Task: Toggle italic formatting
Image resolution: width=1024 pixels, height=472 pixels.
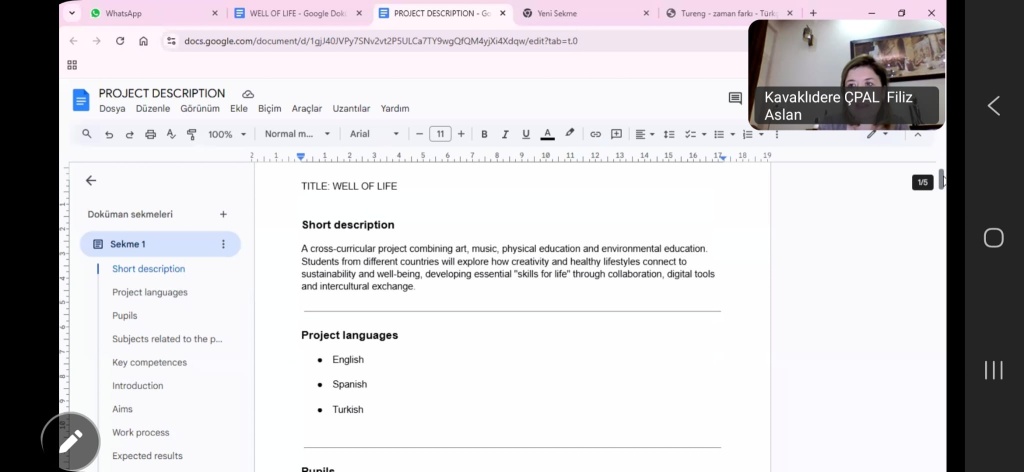Action: click(505, 134)
